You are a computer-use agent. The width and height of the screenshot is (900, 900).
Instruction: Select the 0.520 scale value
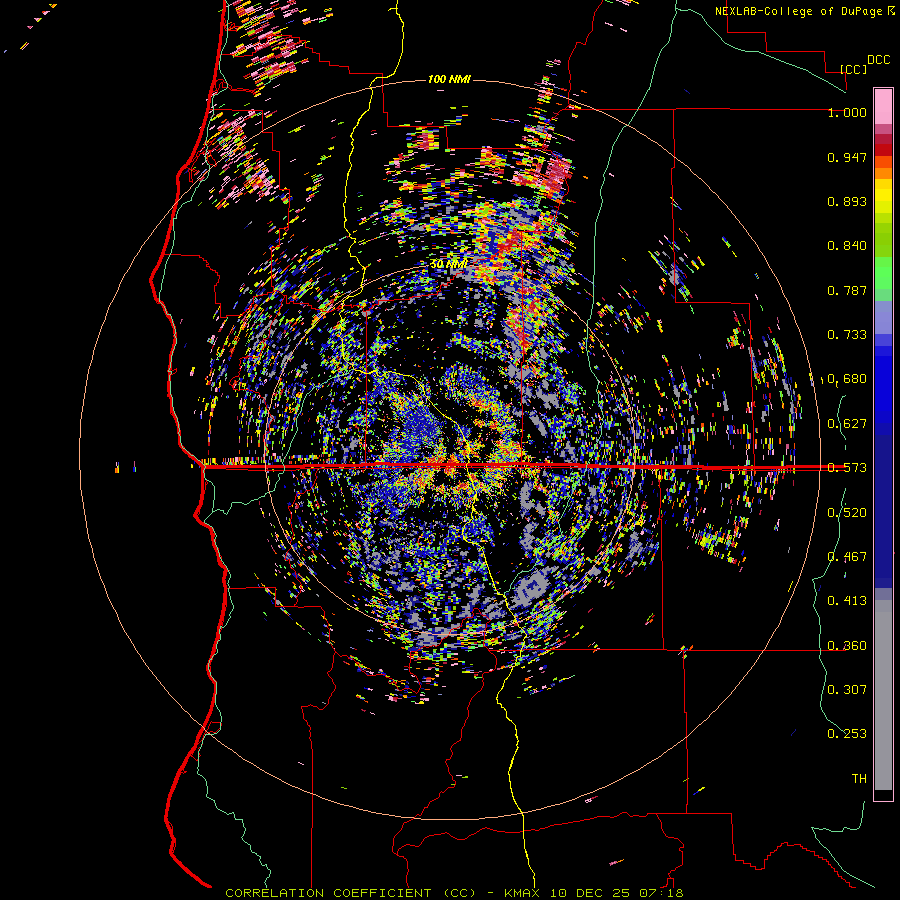tap(847, 513)
